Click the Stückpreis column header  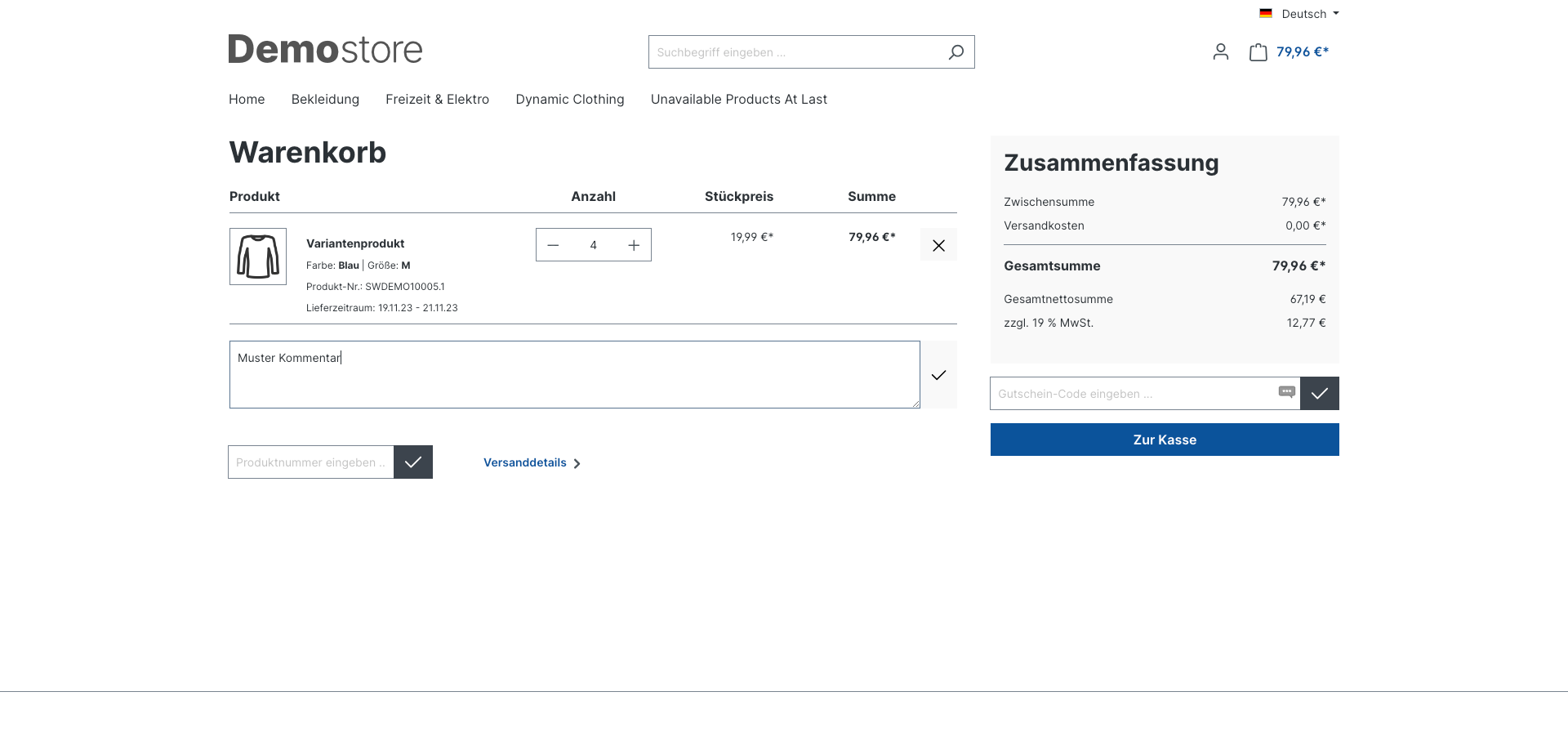(x=739, y=196)
